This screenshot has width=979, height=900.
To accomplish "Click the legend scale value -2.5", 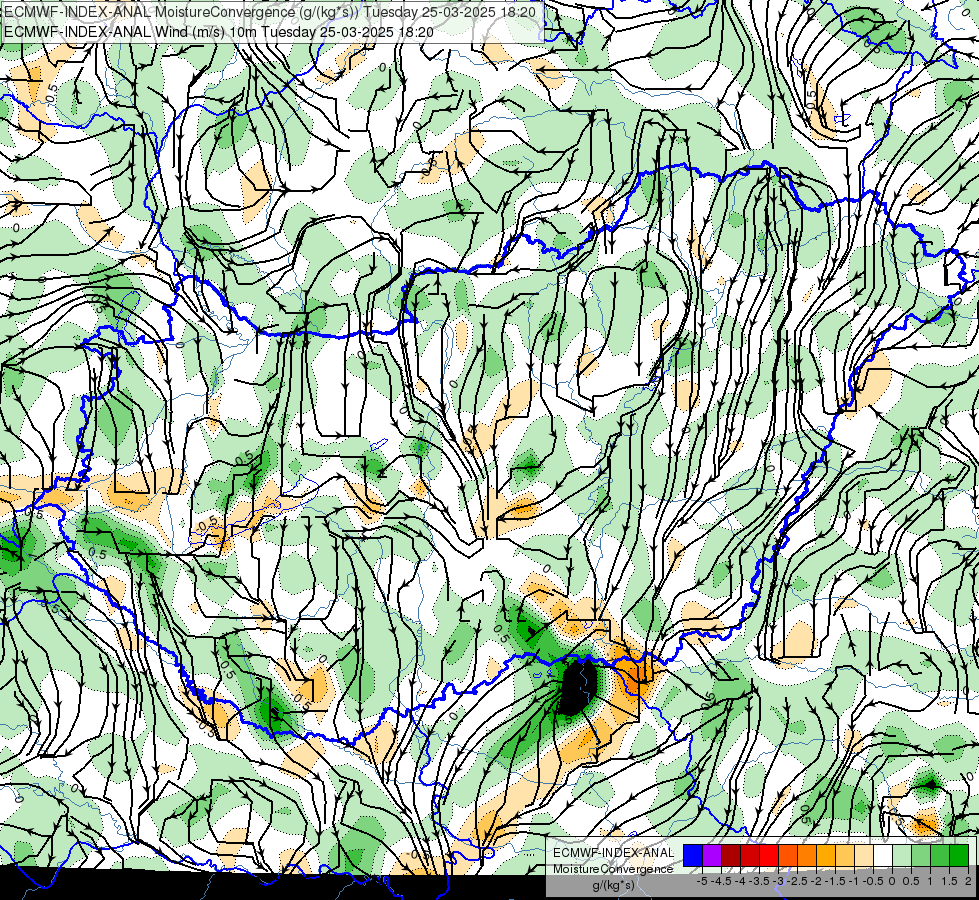I will 797,881.
